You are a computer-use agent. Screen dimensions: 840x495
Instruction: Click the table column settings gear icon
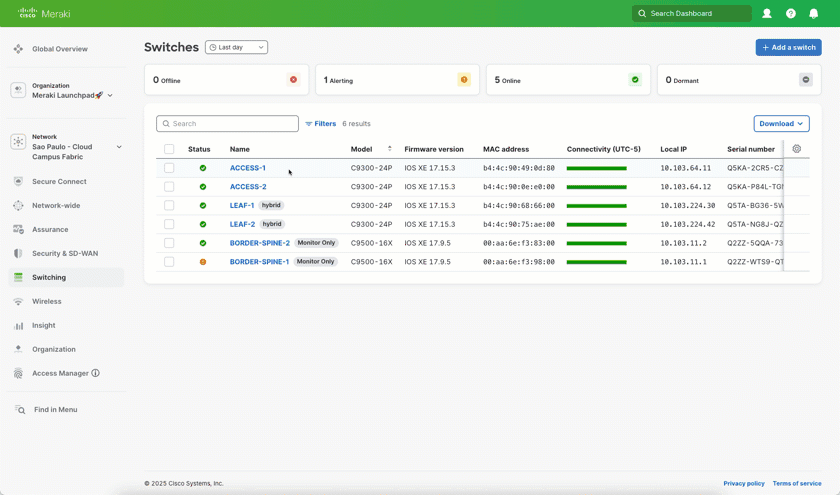(797, 149)
